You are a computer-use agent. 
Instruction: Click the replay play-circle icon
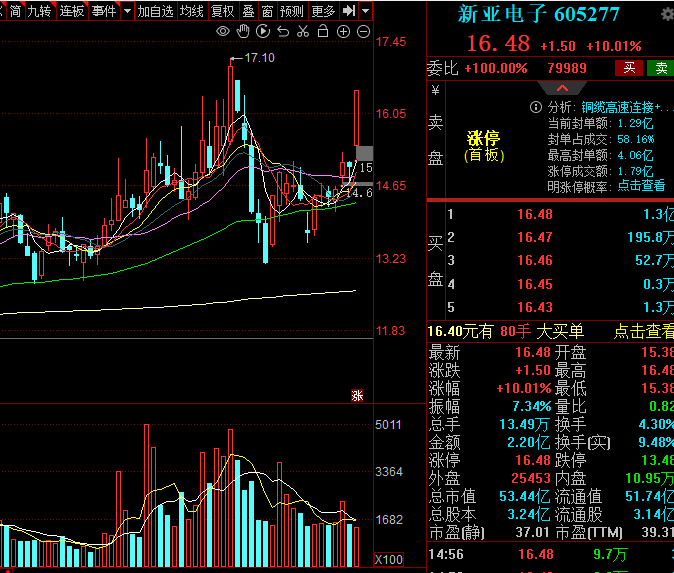point(263,31)
